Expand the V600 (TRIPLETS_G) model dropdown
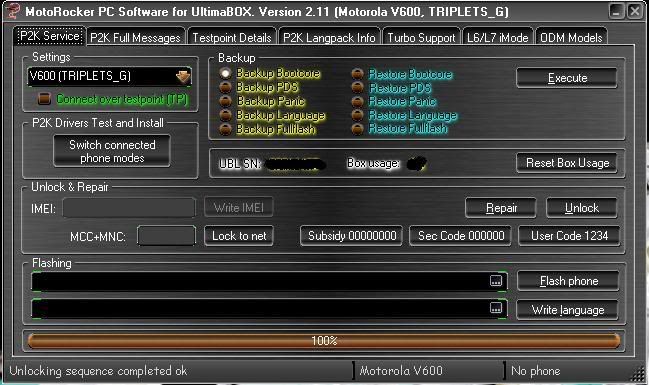Image resolution: width=649 pixels, height=385 pixels. coord(183,77)
